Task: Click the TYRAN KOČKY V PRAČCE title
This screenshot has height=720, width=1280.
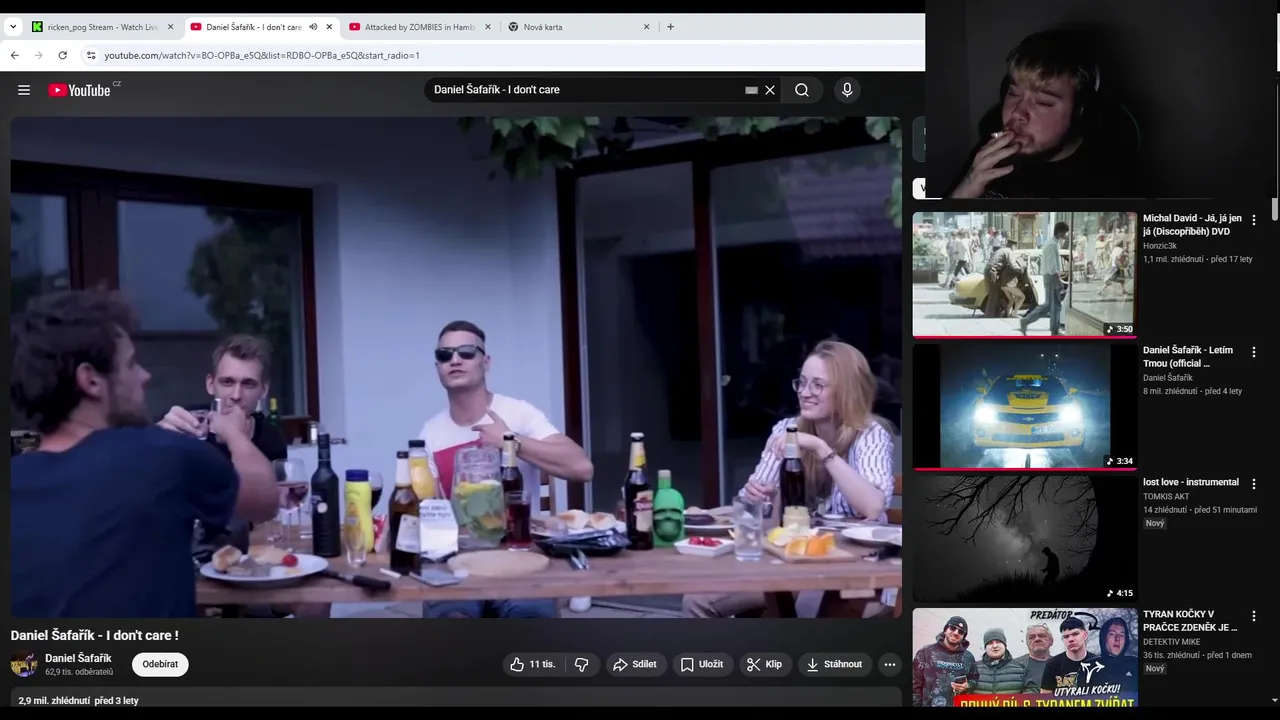Action: point(1190,621)
